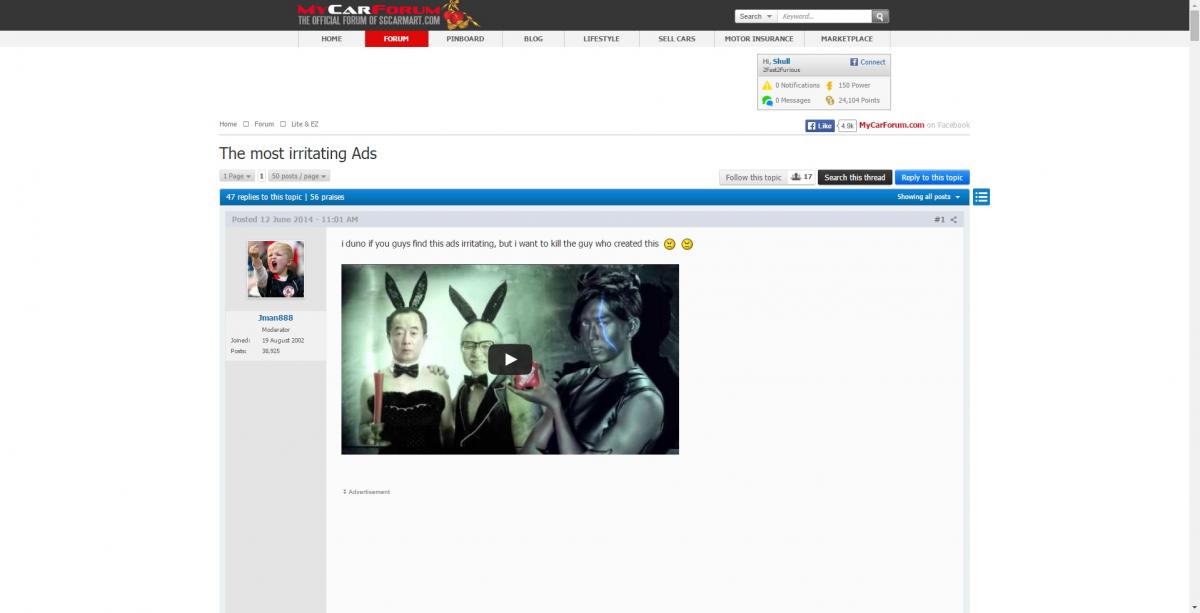Image resolution: width=1200 pixels, height=613 pixels.
Task: Click the Keyword search input field
Action: pos(823,16)
